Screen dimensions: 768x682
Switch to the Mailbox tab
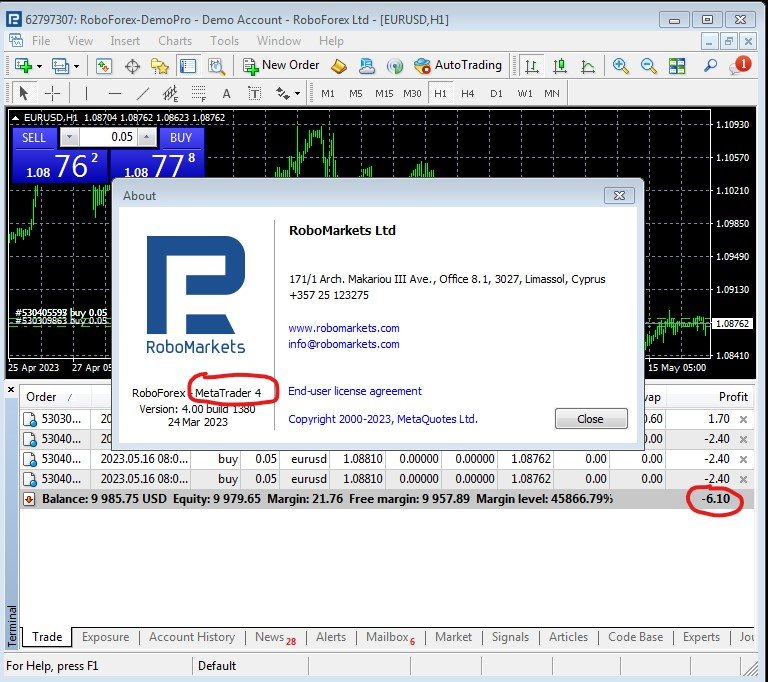click(390, 637)
